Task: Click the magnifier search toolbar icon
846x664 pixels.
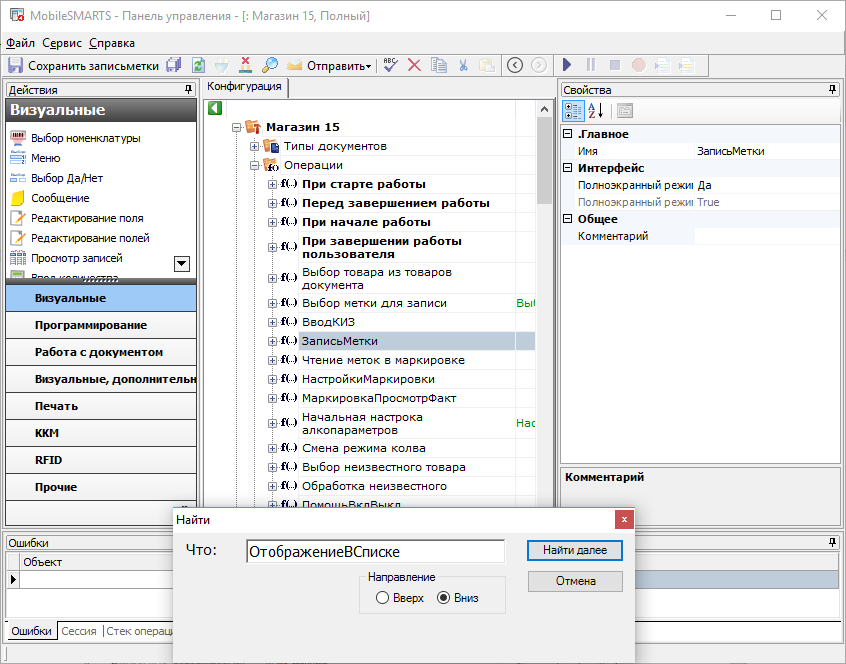Action: 269,65
